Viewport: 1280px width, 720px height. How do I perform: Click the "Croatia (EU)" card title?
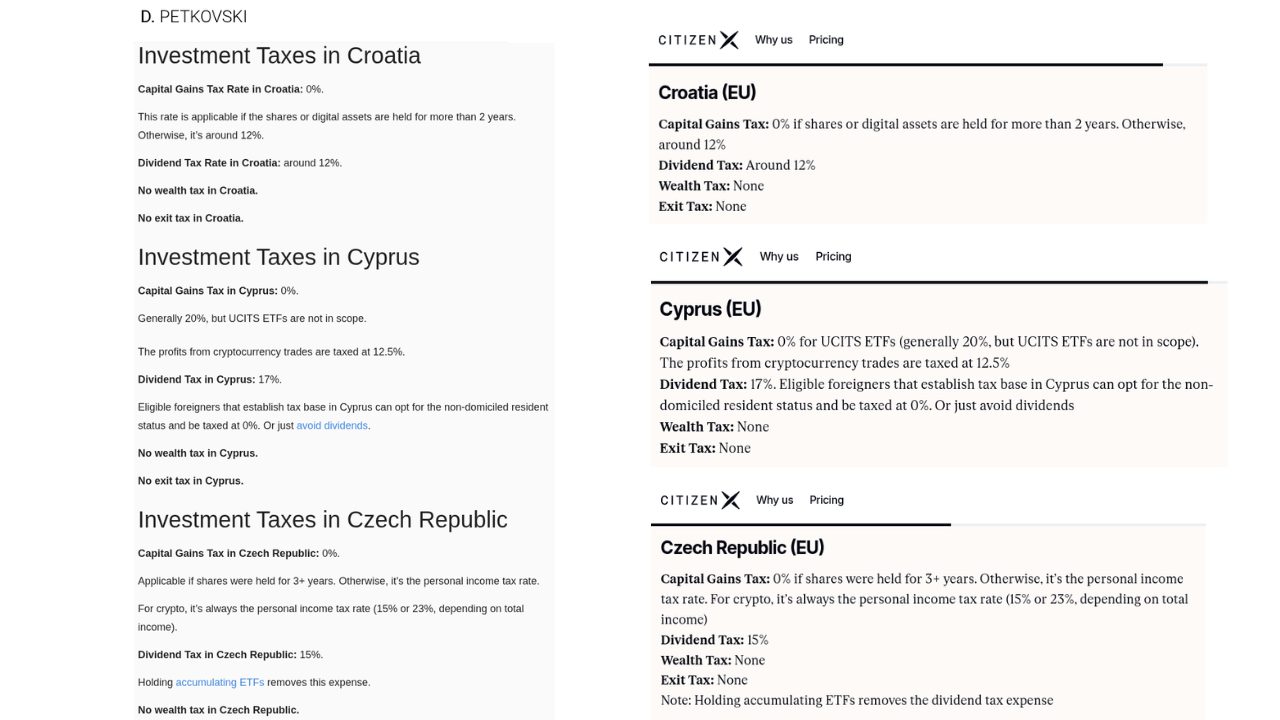[707, 93]
